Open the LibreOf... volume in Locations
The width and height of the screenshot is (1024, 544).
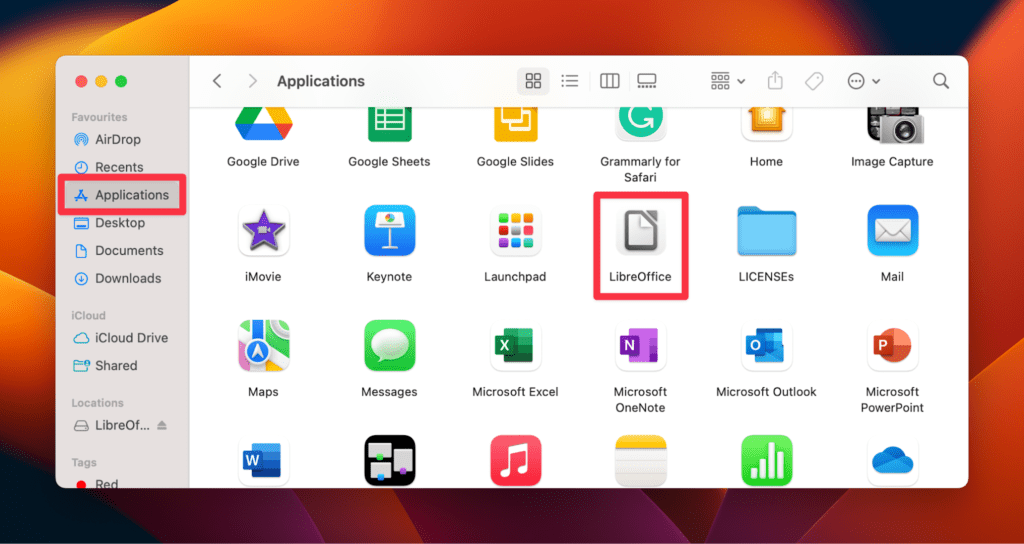click(x=112, y=425)
